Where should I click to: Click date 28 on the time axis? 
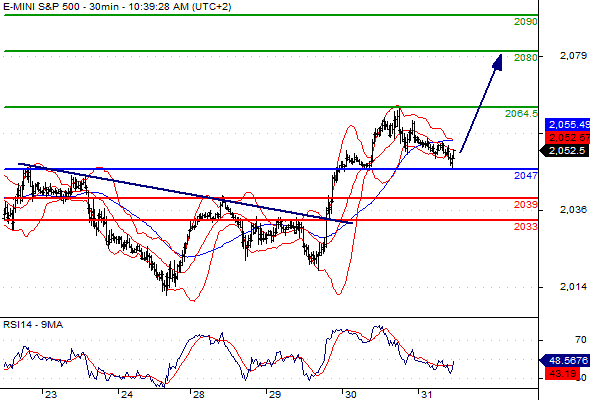click(198, 395)
